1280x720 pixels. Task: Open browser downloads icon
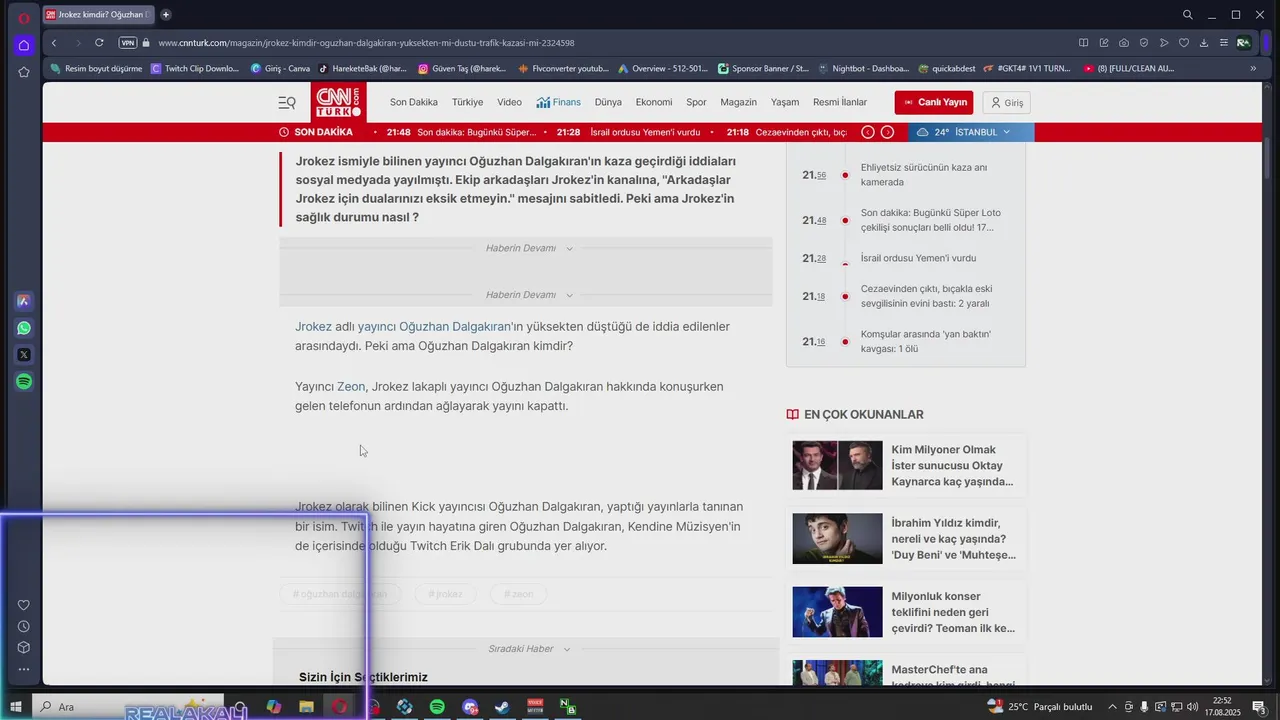[x=1204, y=43]
